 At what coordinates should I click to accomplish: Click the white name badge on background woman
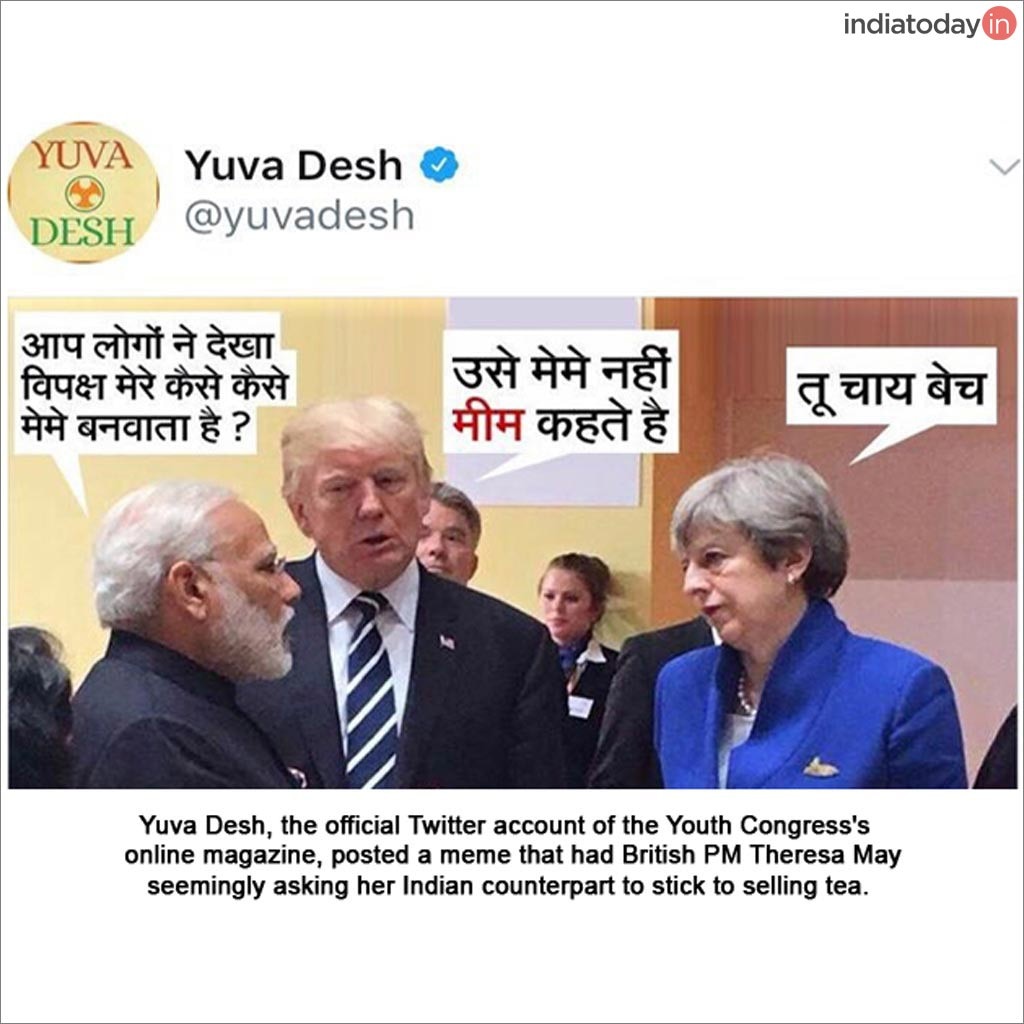579,707
